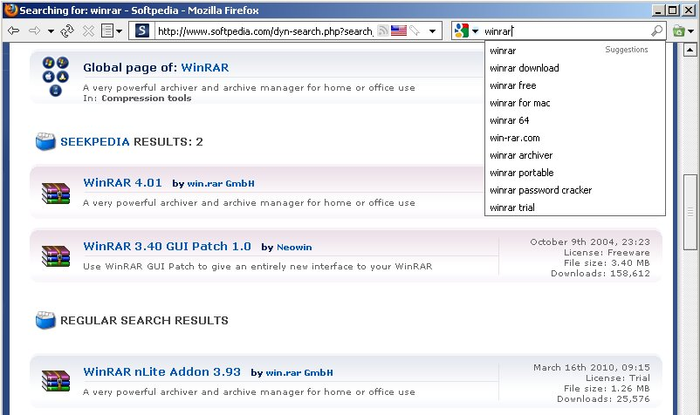Click the WinRAR 4.01 books icon

pos(56,193)
